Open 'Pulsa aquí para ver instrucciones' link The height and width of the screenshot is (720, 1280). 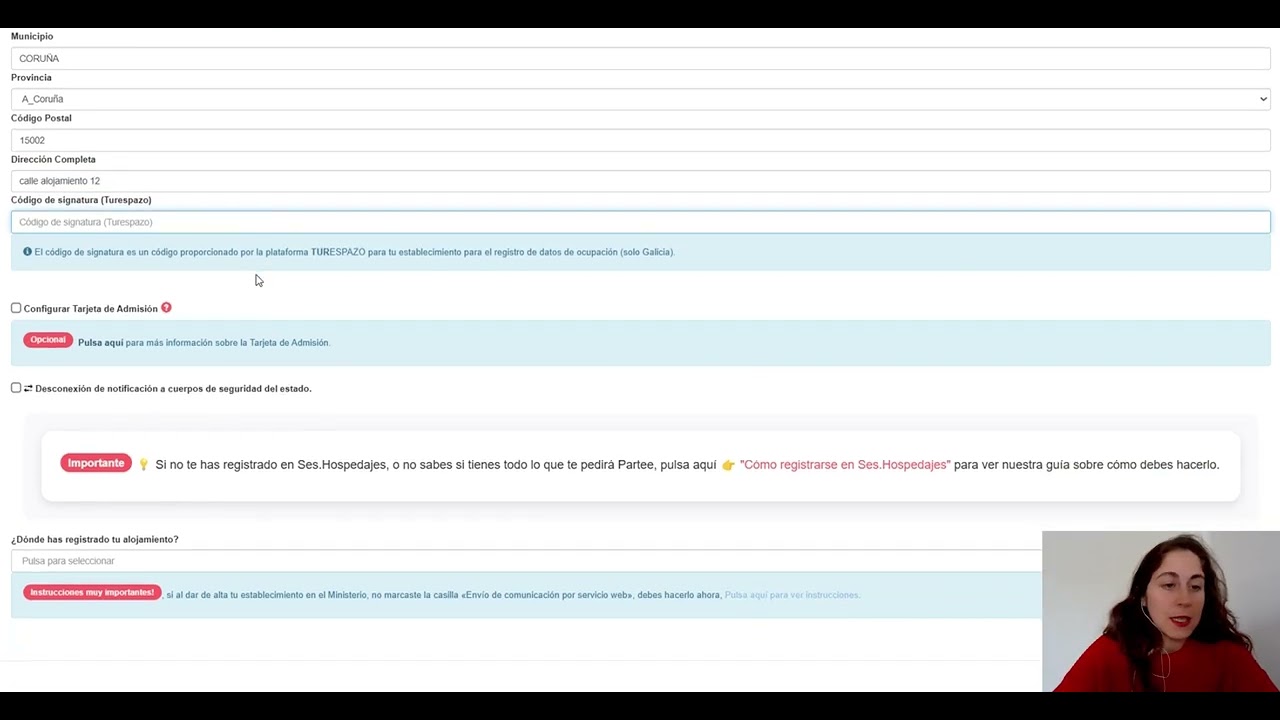click(x=792, y=595)
